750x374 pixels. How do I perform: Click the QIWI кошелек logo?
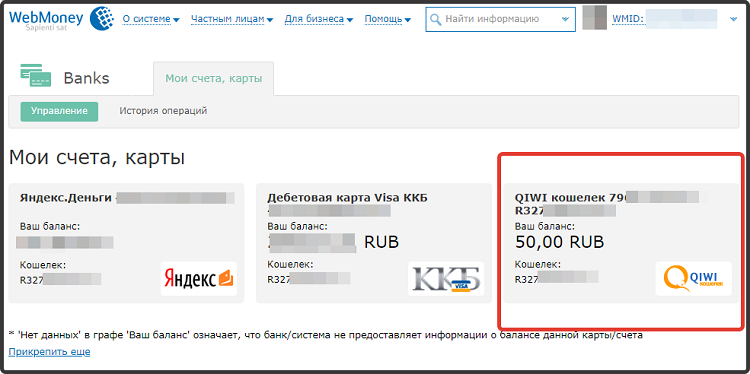(694, 279)
